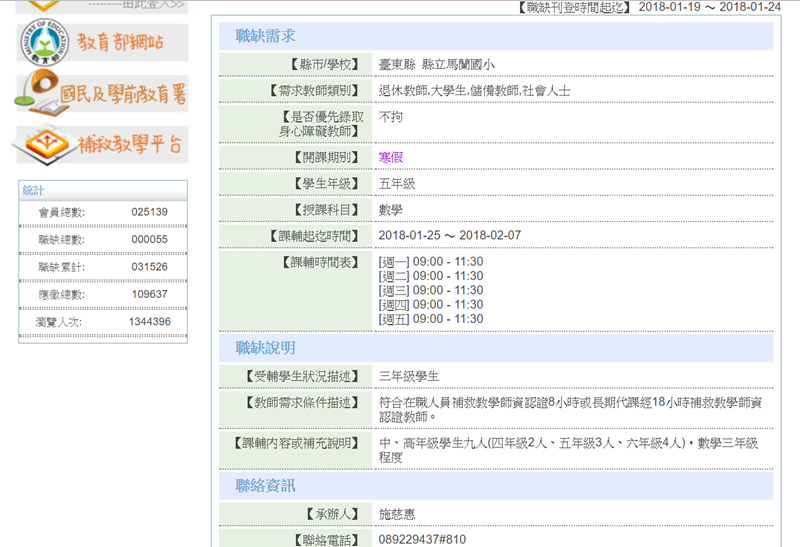Select the 職缺需求 section header

click(265, 36)
